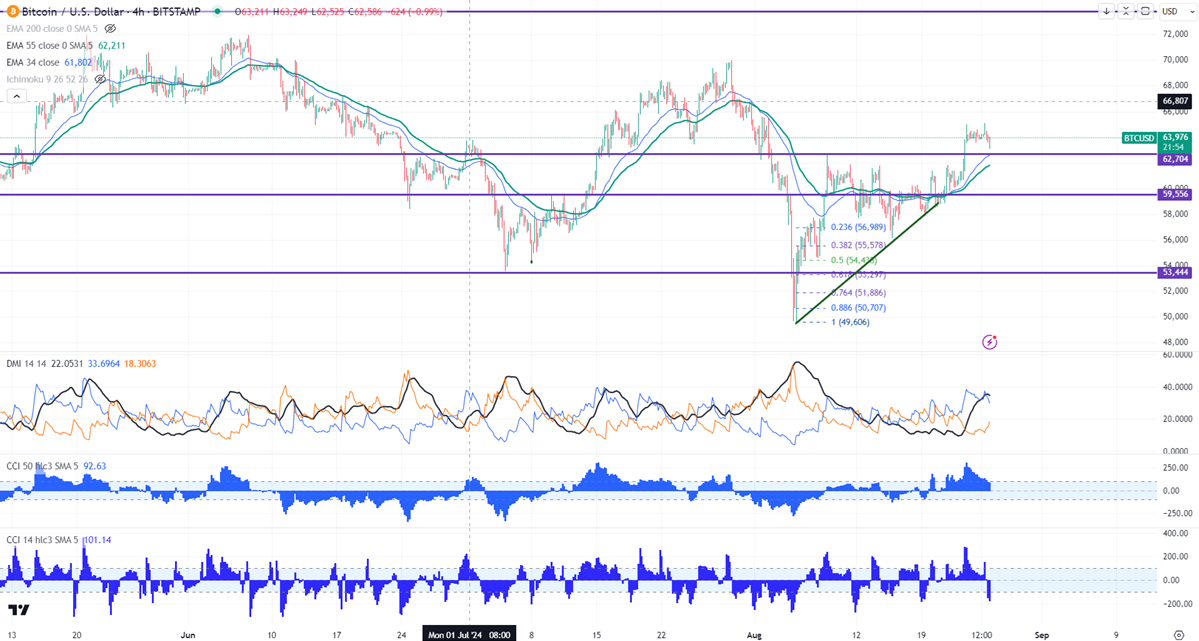1199x641 pixels.
Task: Click the Jun label on time axis
Action: click(x=189, y=635)
